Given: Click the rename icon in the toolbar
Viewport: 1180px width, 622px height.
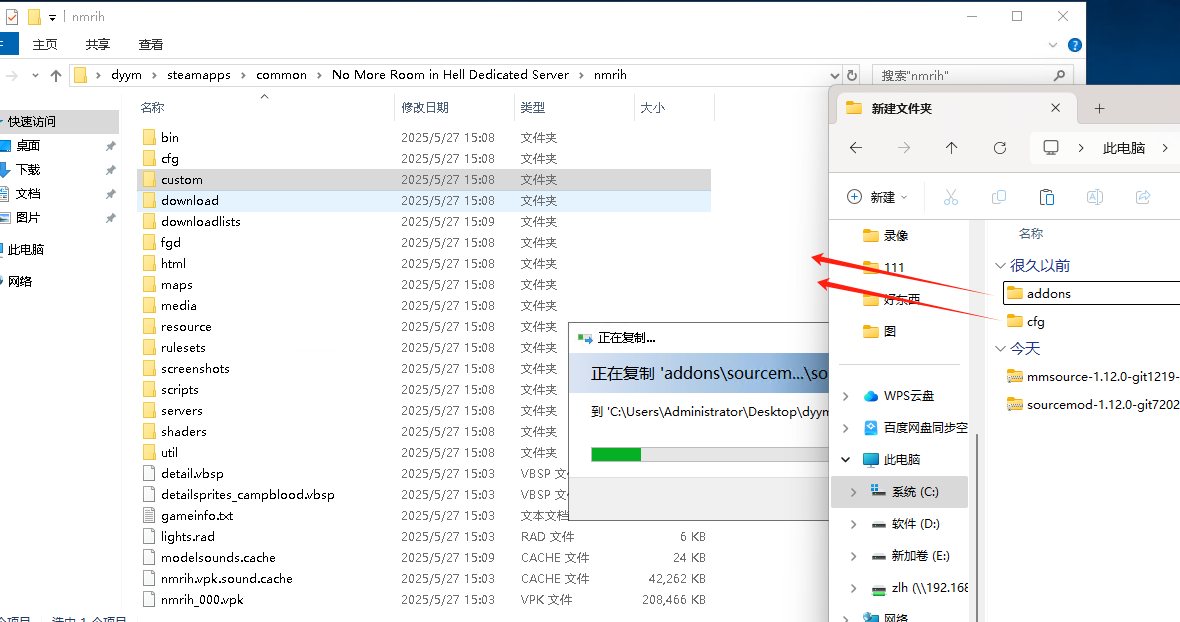Looking at the screenshot, I should 1095,197.
